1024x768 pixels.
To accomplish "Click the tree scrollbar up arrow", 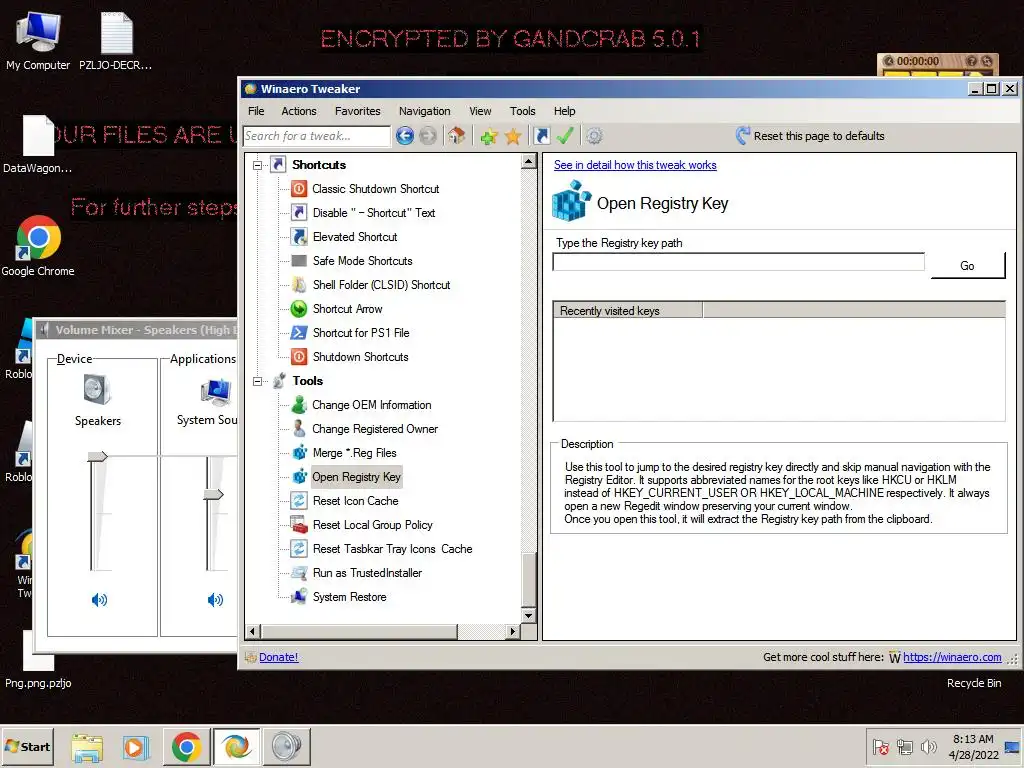I will click(x=528, y=161).
